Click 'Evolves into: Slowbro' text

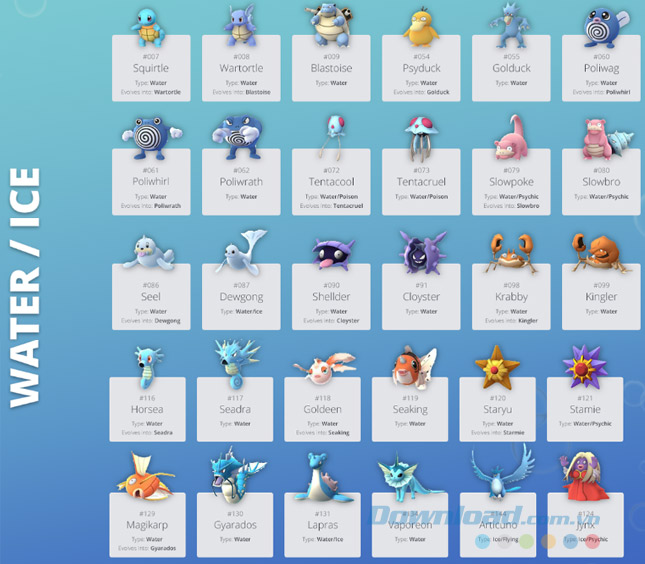tap(511, 206)
